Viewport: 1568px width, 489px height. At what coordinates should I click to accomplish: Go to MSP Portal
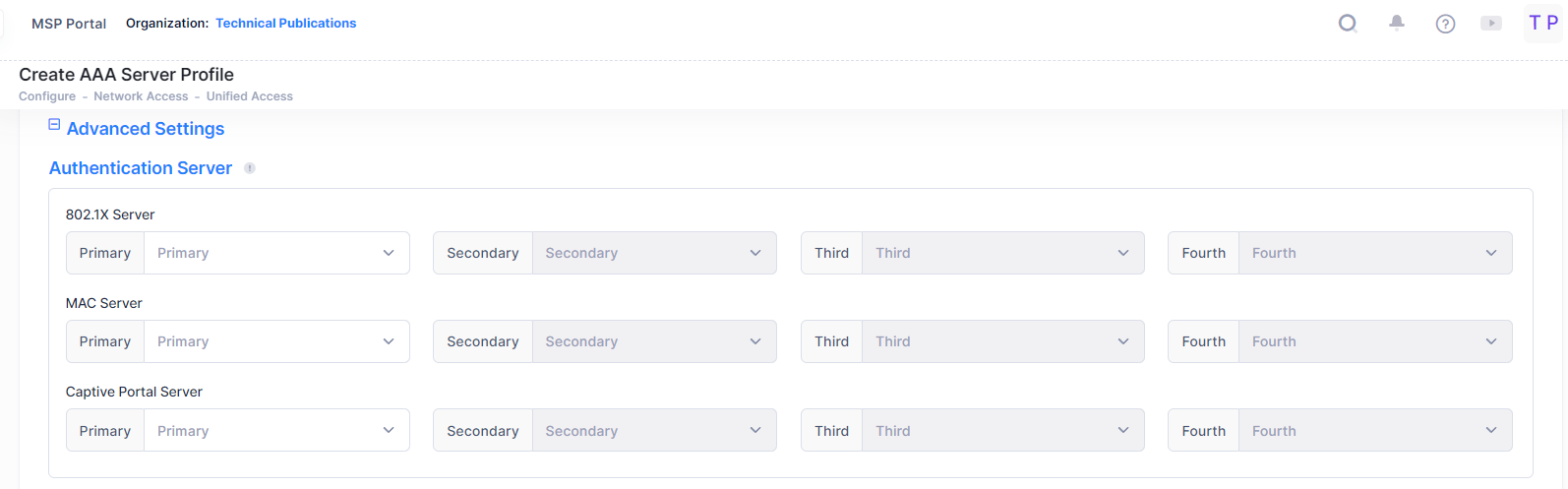click(x=69, y=24)
